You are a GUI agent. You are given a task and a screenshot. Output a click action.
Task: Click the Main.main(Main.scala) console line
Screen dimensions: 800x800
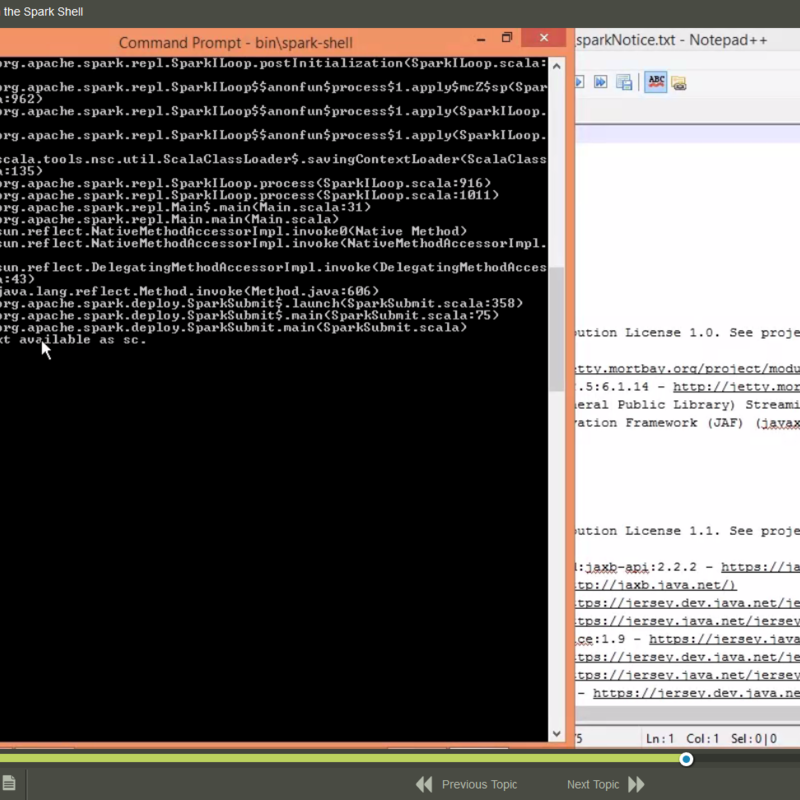pos(169,219)
